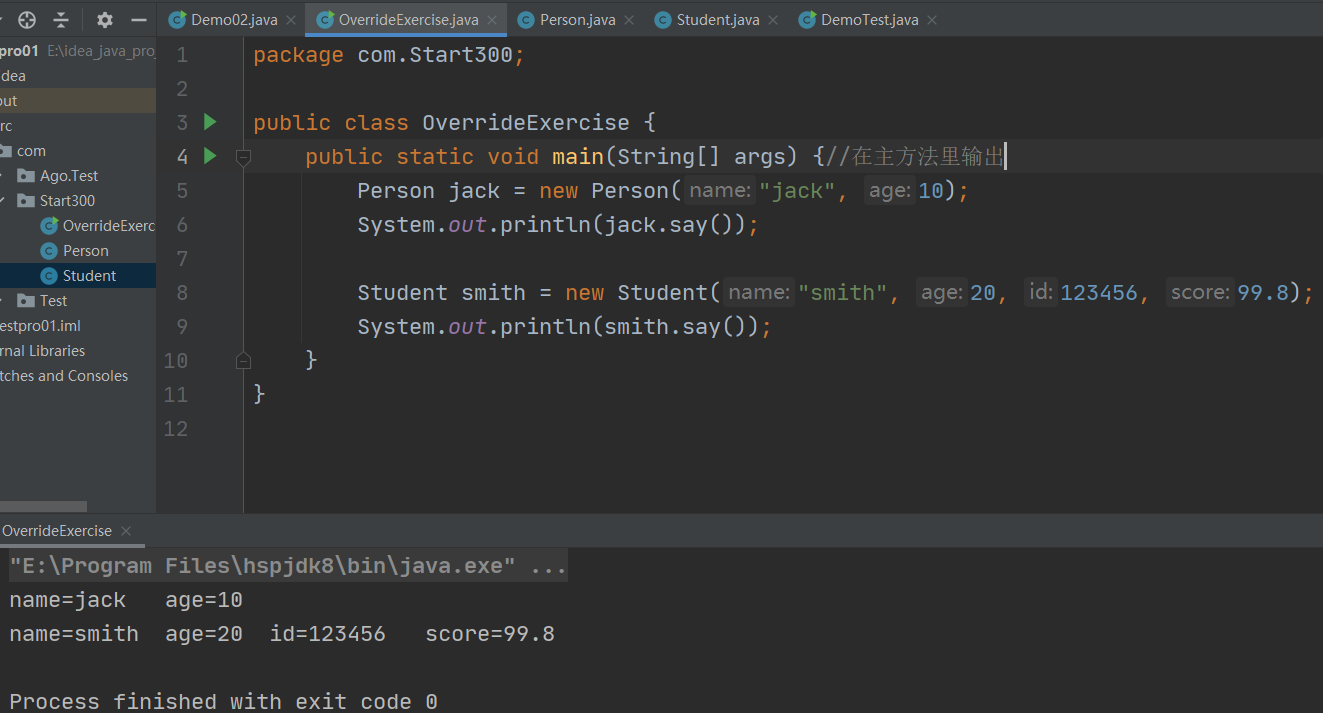Click the 'smith.say()' call on line 9

[x=674, y=327]
